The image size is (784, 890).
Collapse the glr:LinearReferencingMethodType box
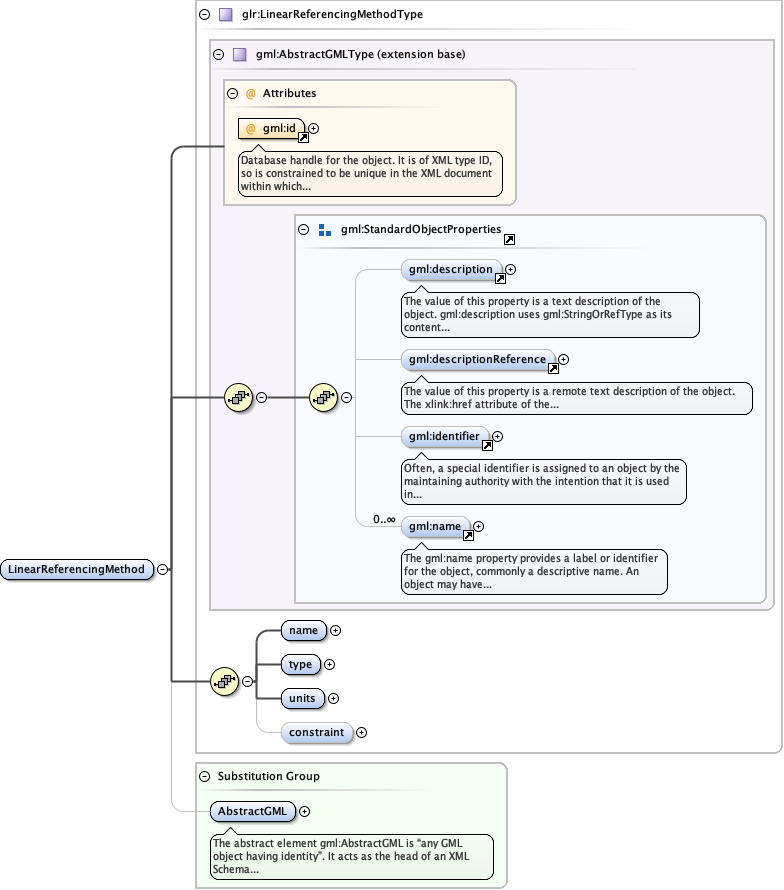pos(204,15)
